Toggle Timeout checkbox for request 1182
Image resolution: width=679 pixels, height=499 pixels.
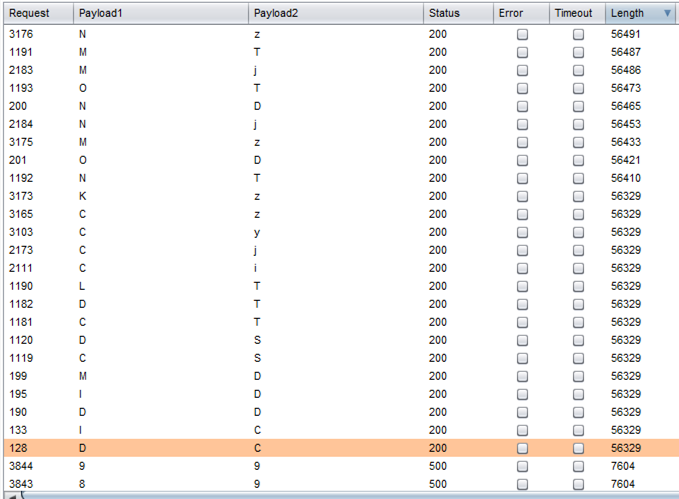[x=578, y=305]
